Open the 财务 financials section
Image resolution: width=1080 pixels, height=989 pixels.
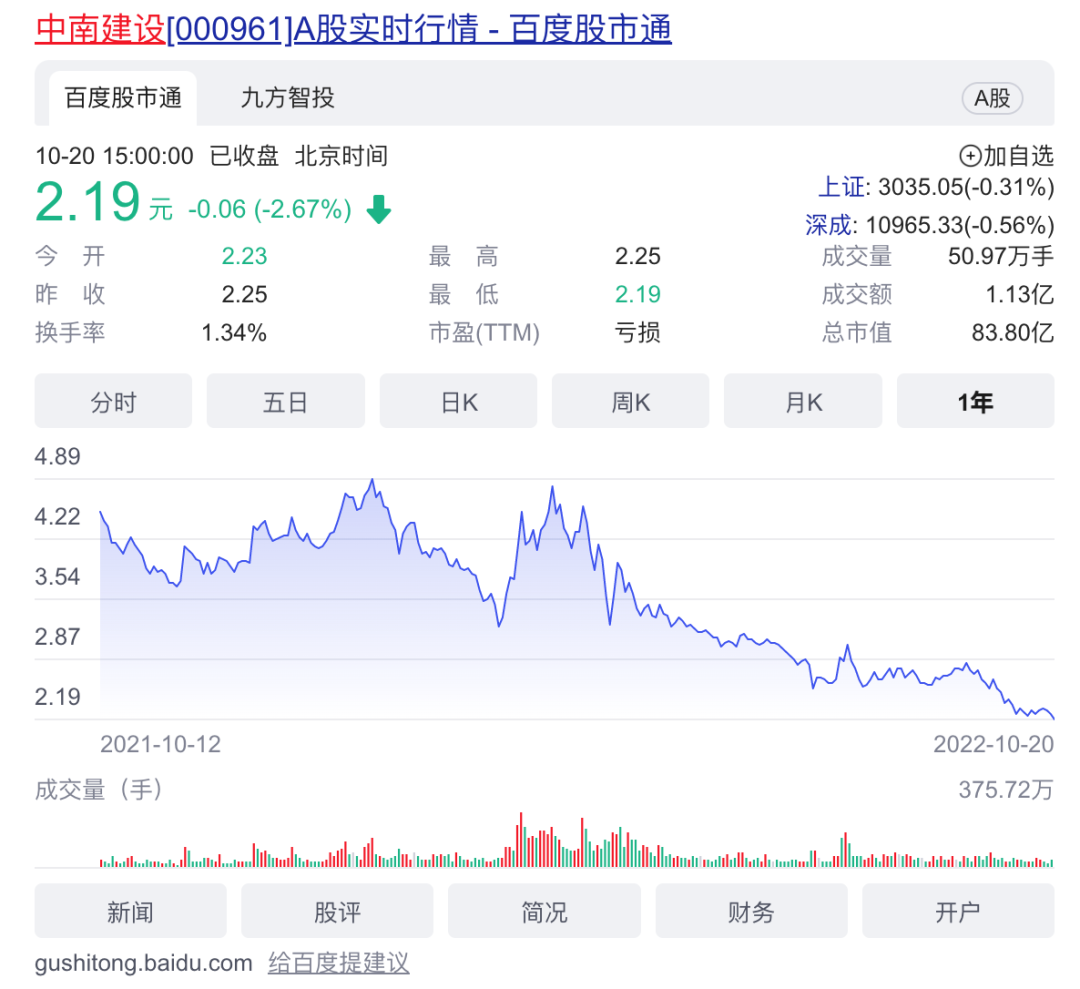[751, 911]
